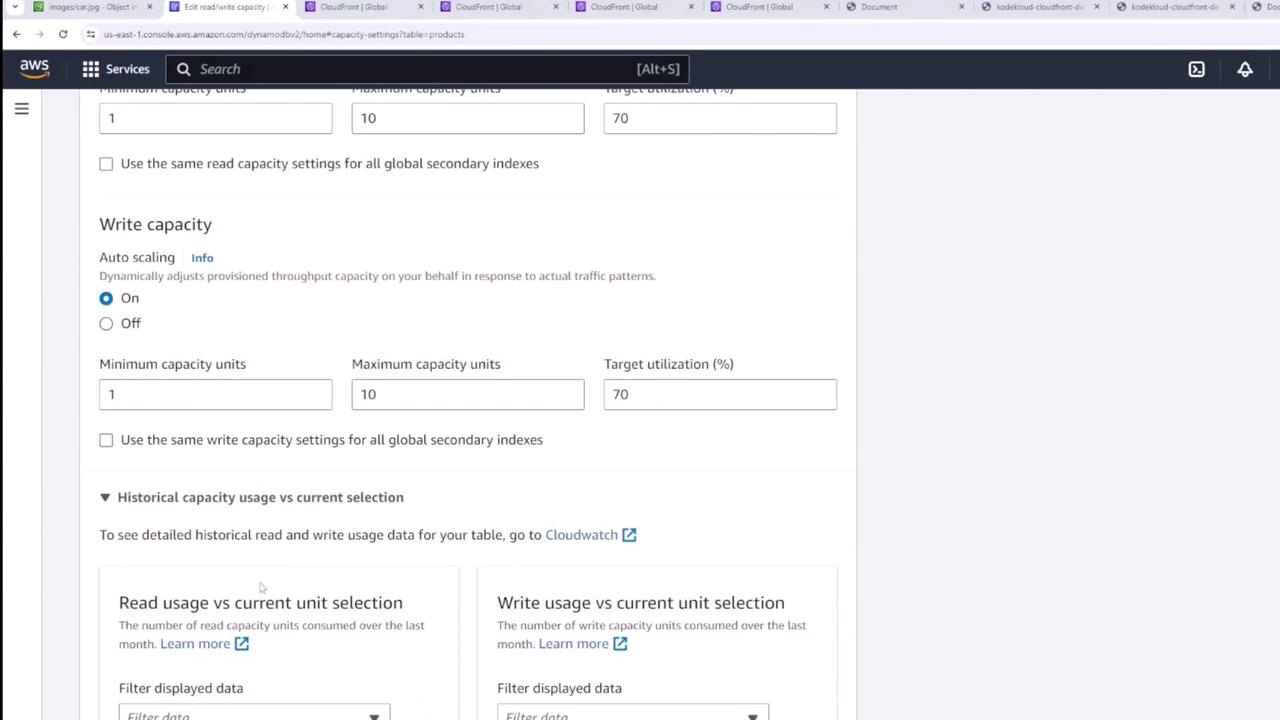Image resolution: width=1280 pixels, height=720 pixels.
Task: Click the browser back arrow
Action: tap(17, 34)
